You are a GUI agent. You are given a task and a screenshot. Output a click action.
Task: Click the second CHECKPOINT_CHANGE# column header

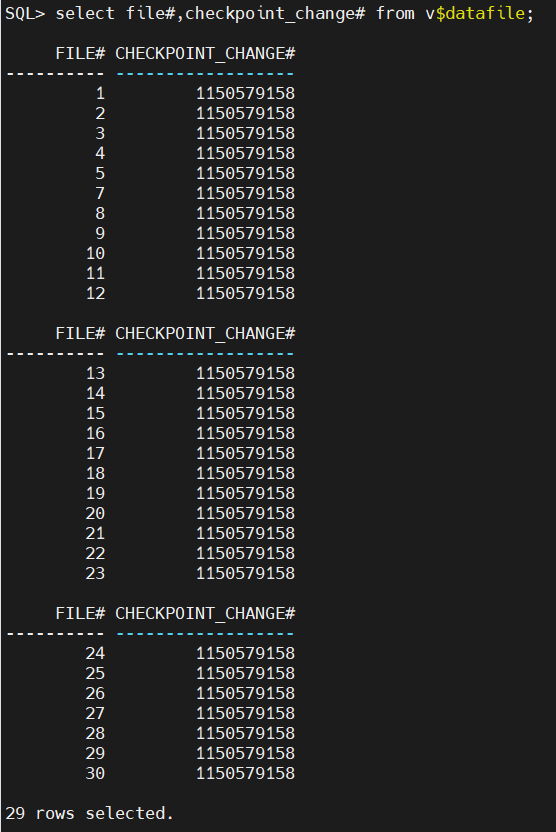tap(205, 334)
